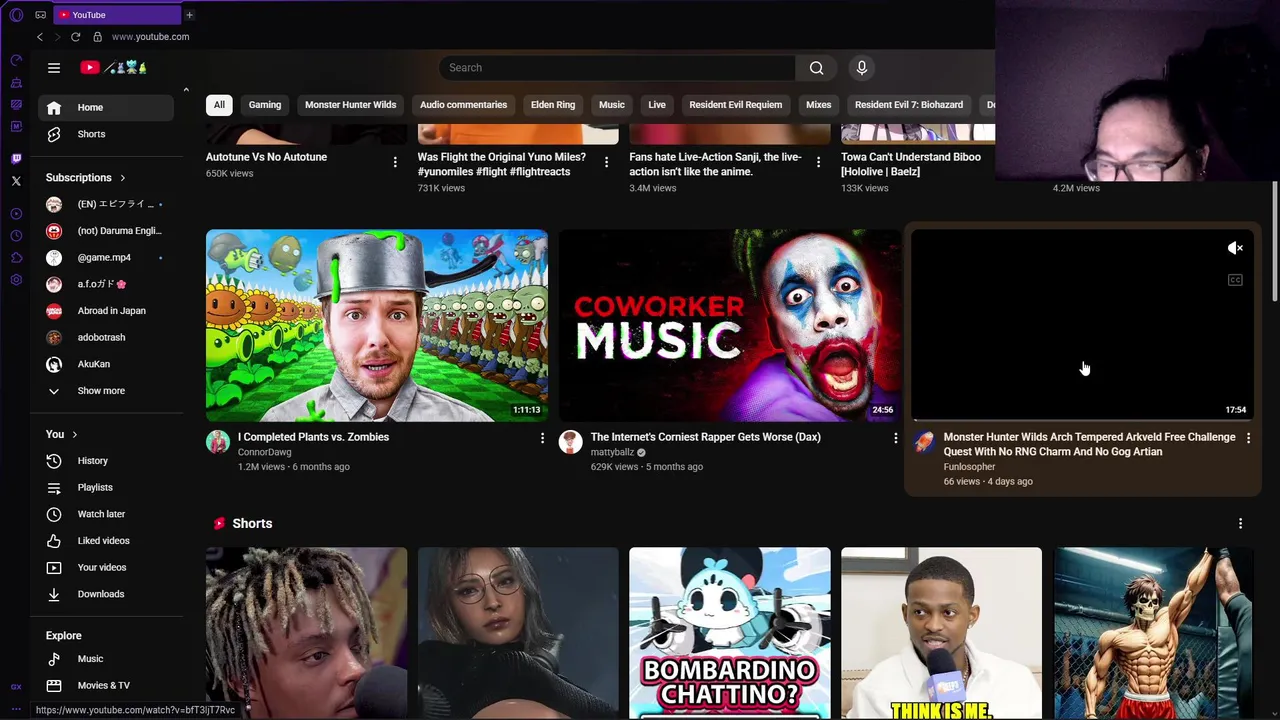Viewport: 1280px width, 720px height.
Task: Open site info padlock icon
Action: pyautogui.click(x=97, y=37)
